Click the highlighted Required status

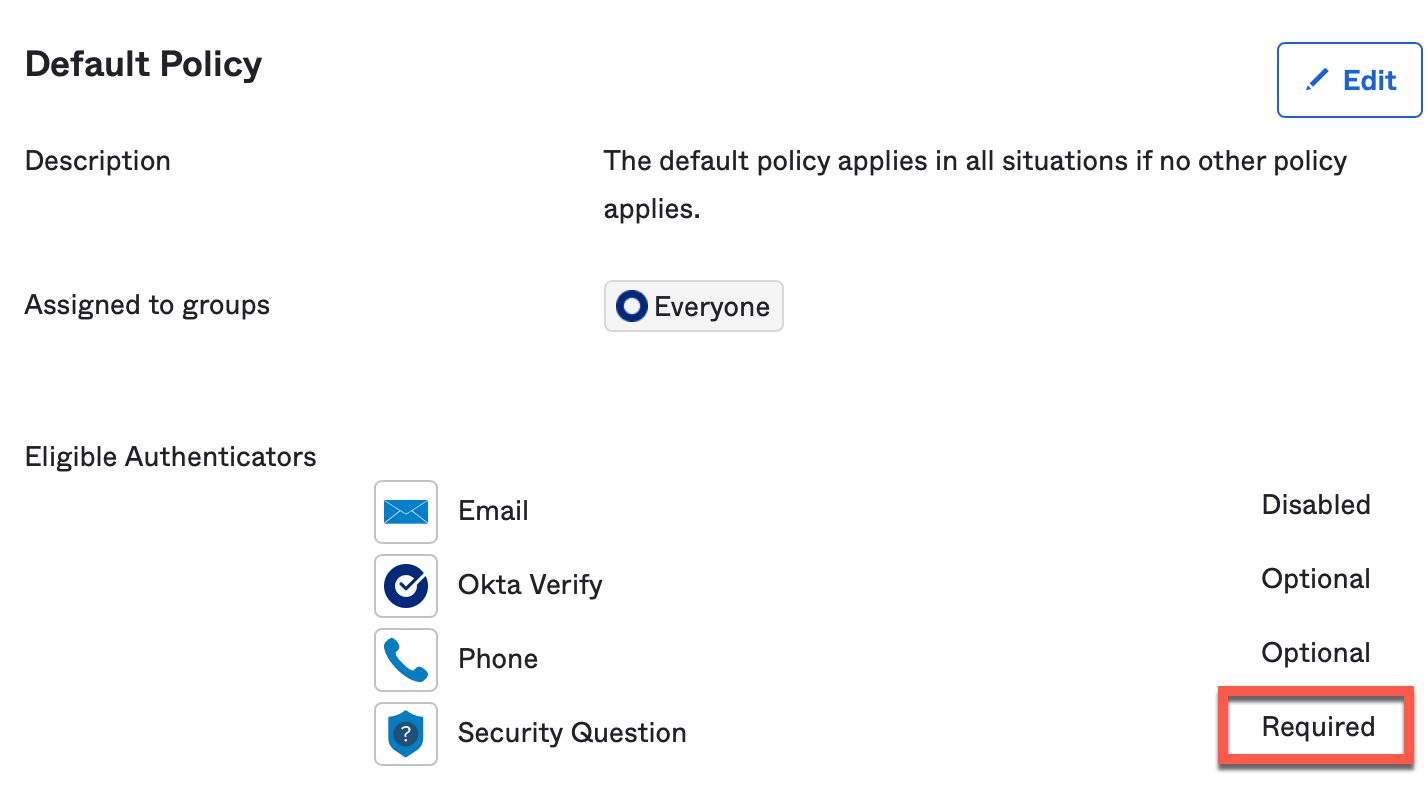coord(1317,727)
